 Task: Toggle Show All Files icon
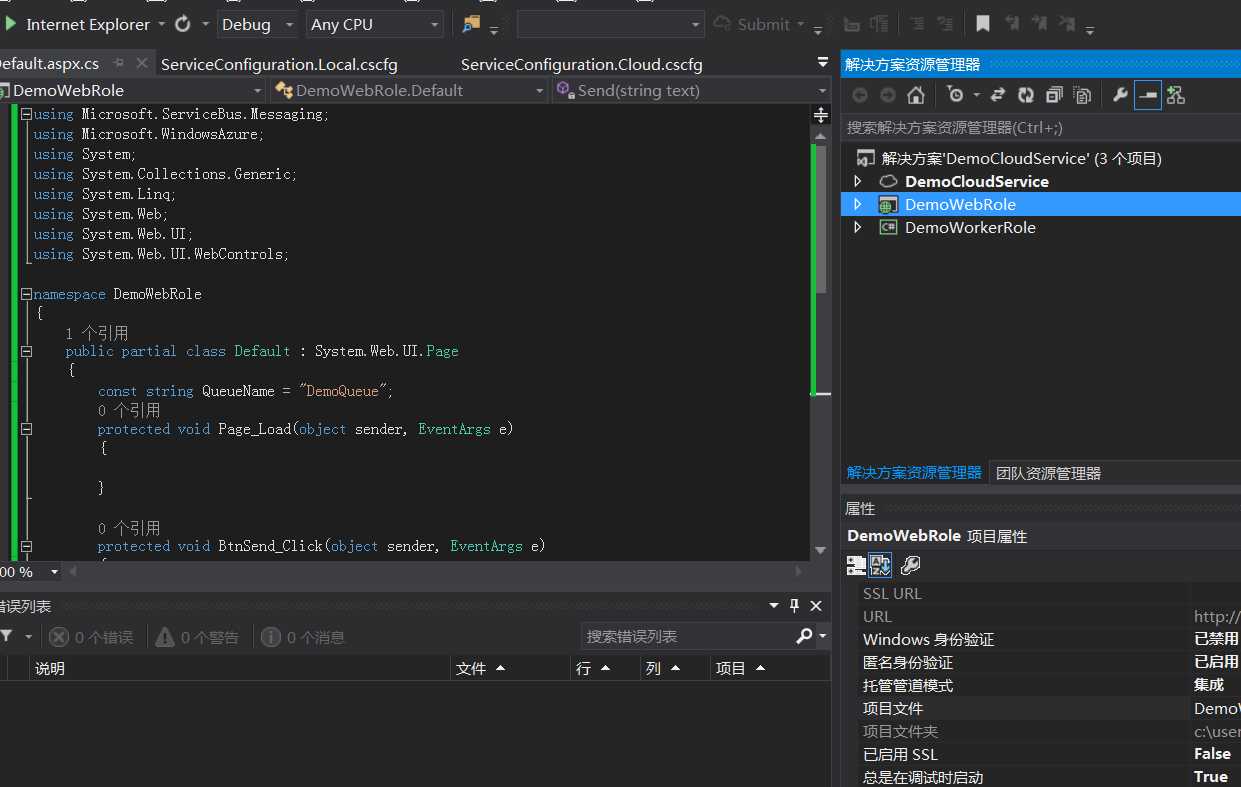[1082, 95]
